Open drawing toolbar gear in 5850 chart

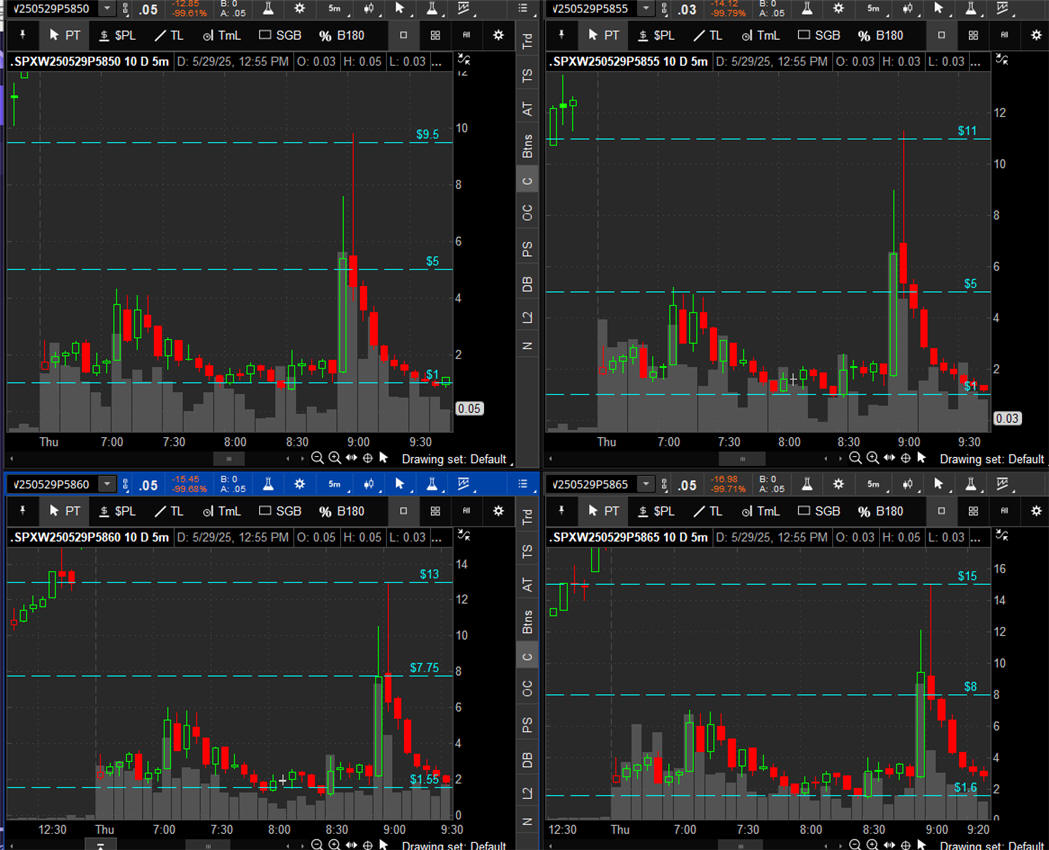[498, 35]
